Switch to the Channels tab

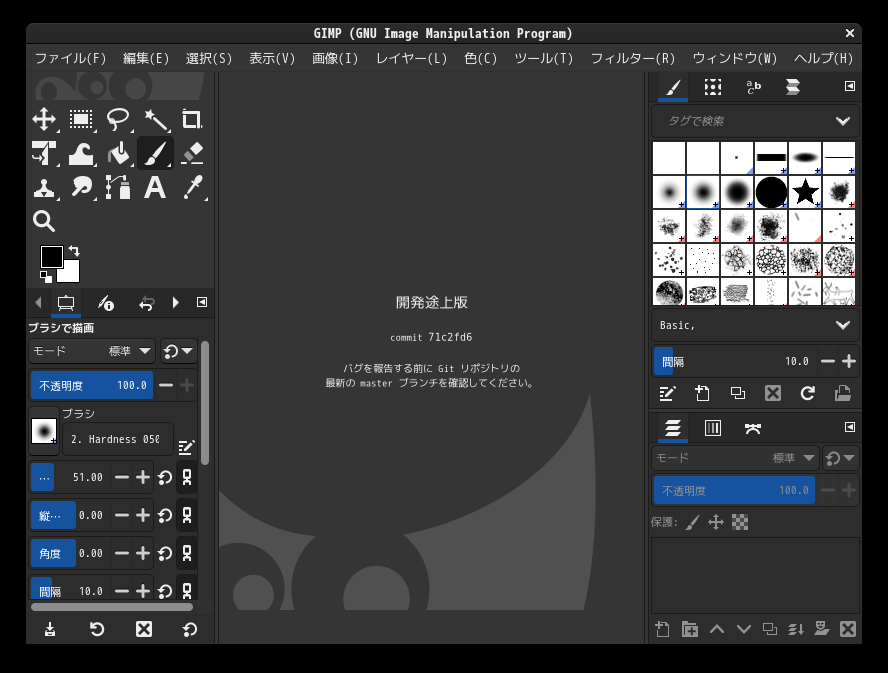713,428
